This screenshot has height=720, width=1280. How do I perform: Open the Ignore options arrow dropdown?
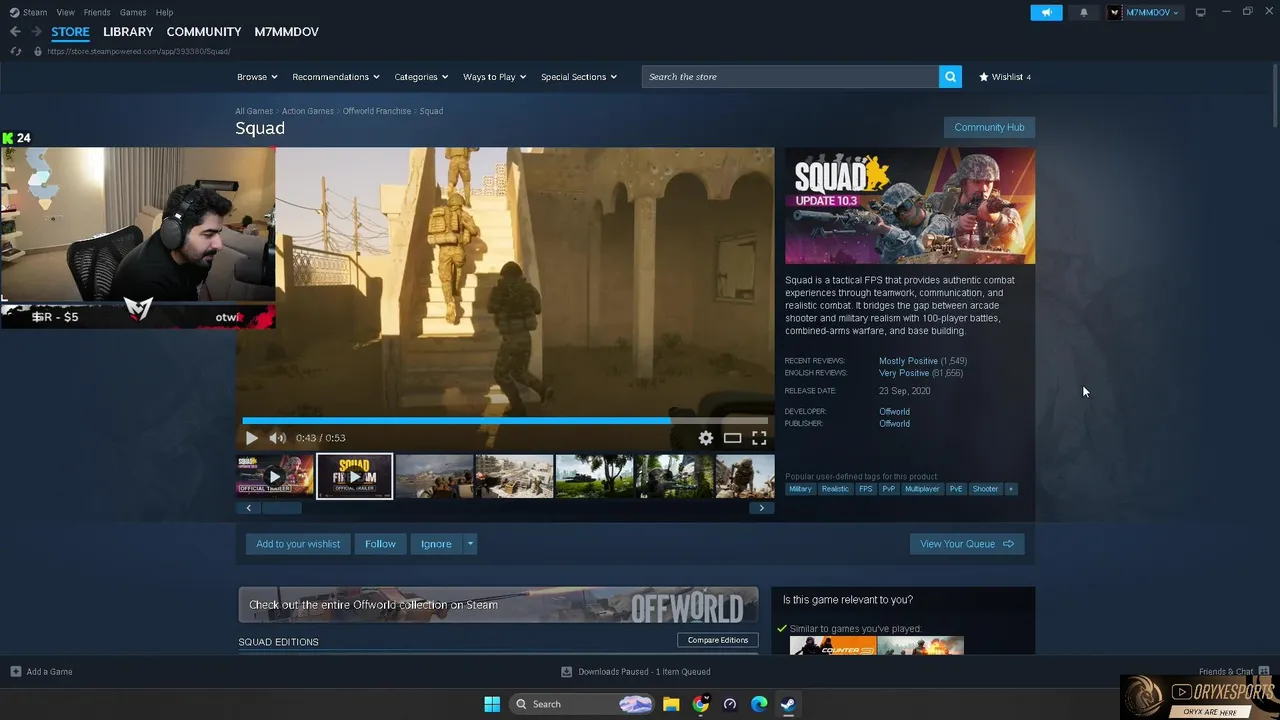click(470, 544)
